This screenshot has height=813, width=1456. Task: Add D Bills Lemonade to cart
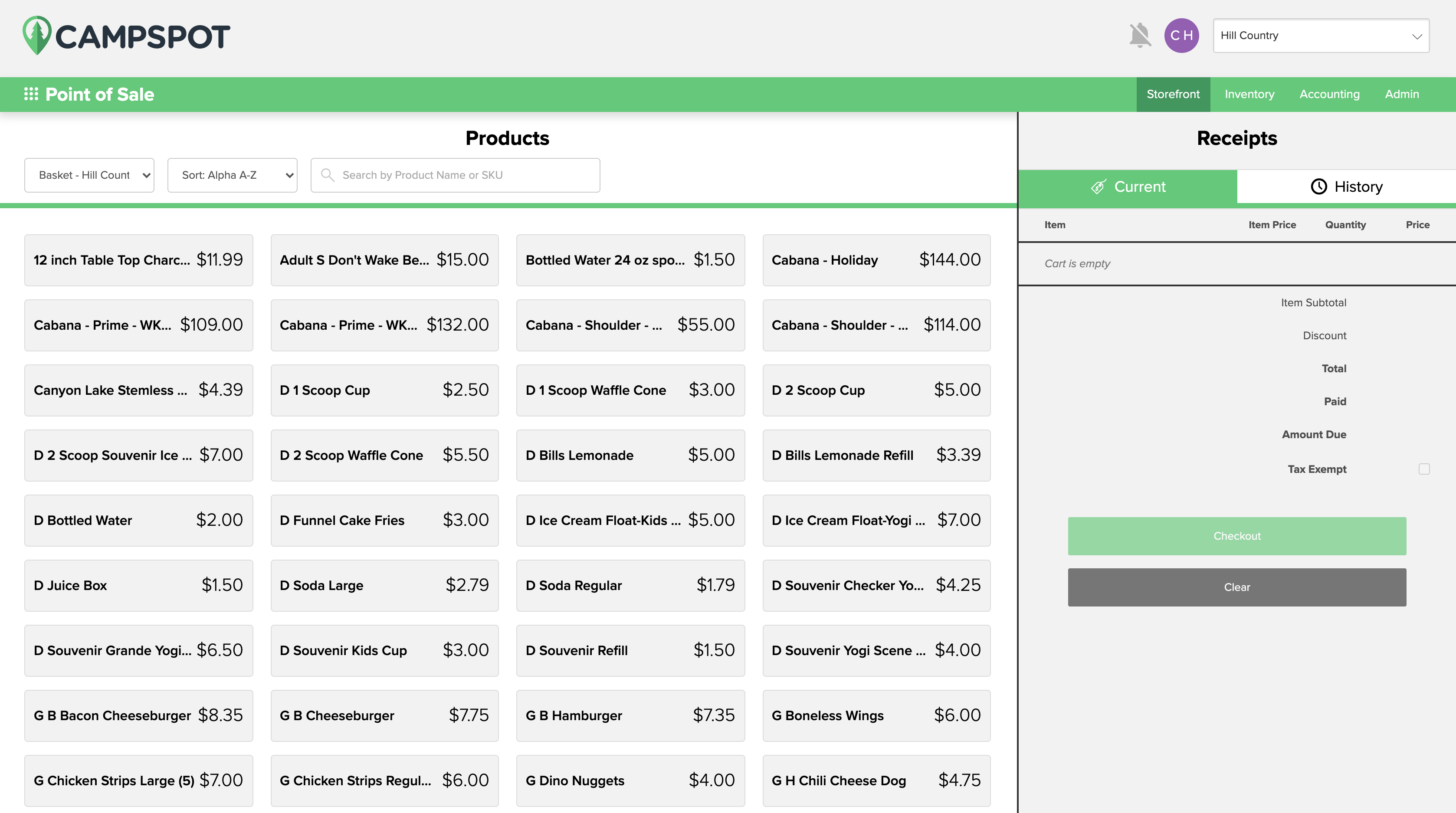(630, 455)
